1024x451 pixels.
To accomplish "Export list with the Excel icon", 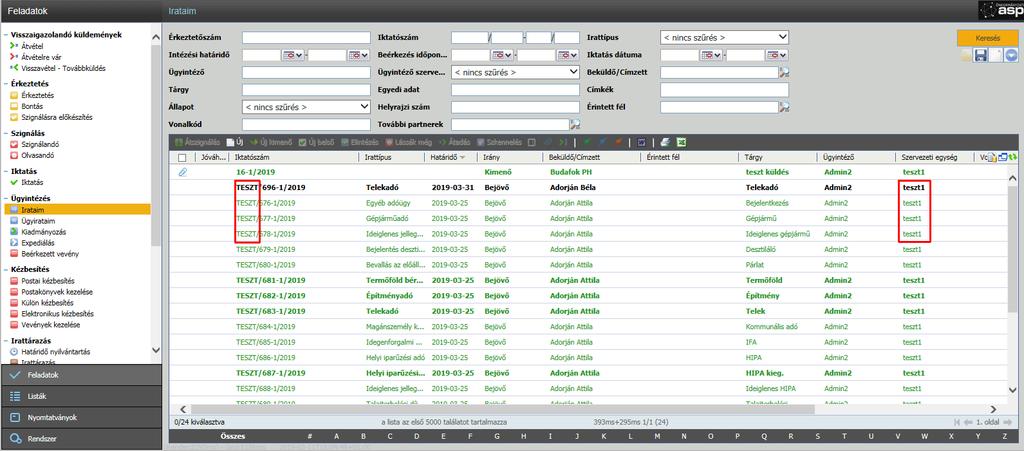I will point(681,142).
